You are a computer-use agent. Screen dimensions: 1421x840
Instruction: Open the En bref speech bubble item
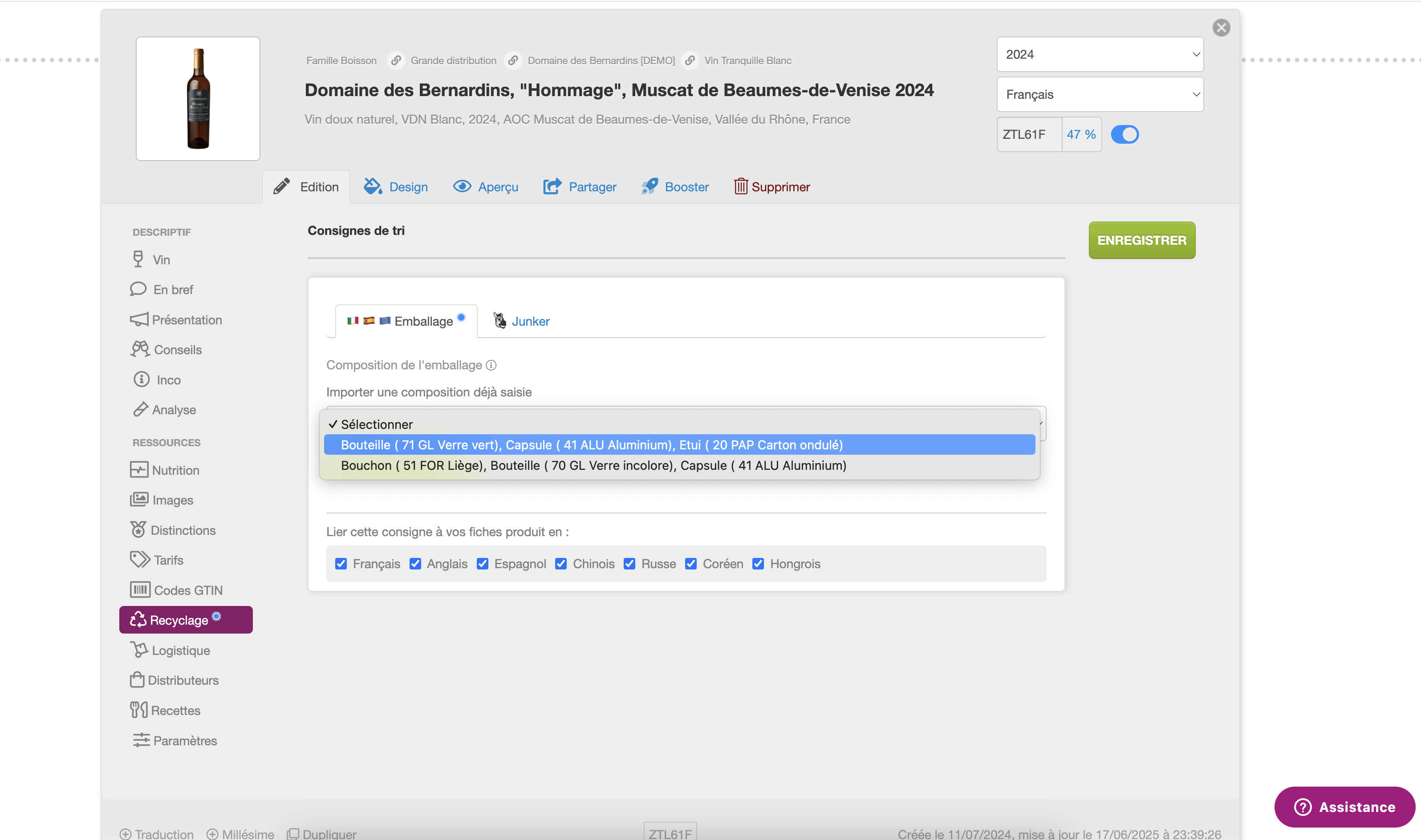tap(138, 289)
